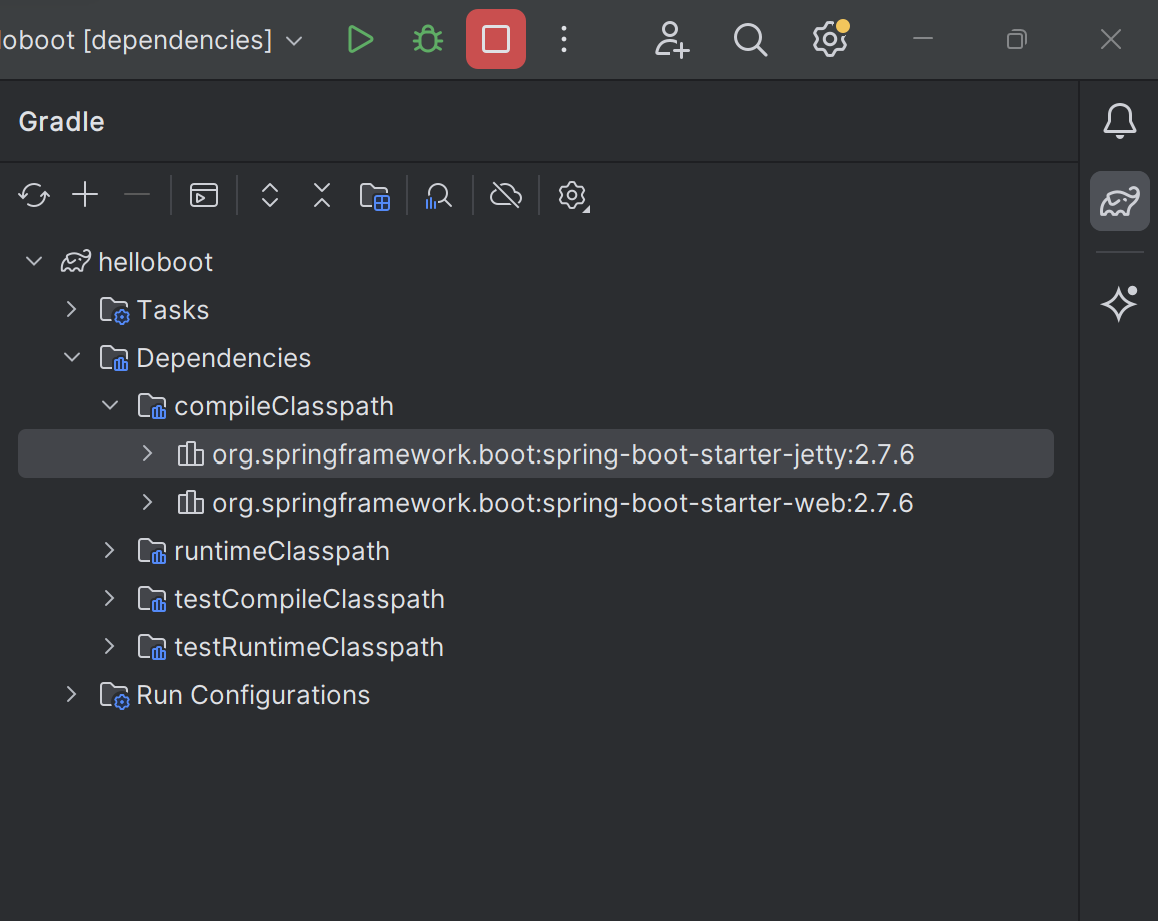This screenshot has width=1158, height=922.
Task: Open IDE settings gear in title bar
Action: tap(830, 39)
